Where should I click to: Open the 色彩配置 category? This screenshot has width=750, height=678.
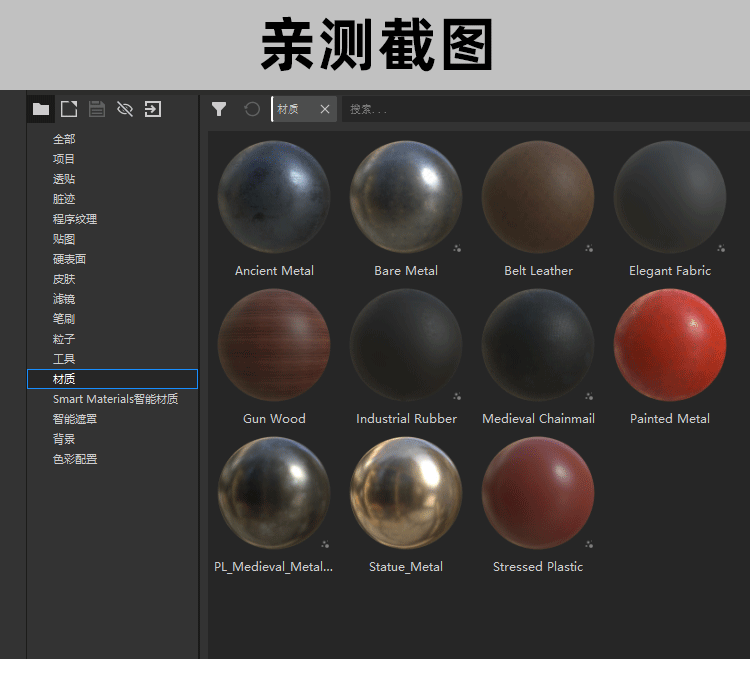75,459
